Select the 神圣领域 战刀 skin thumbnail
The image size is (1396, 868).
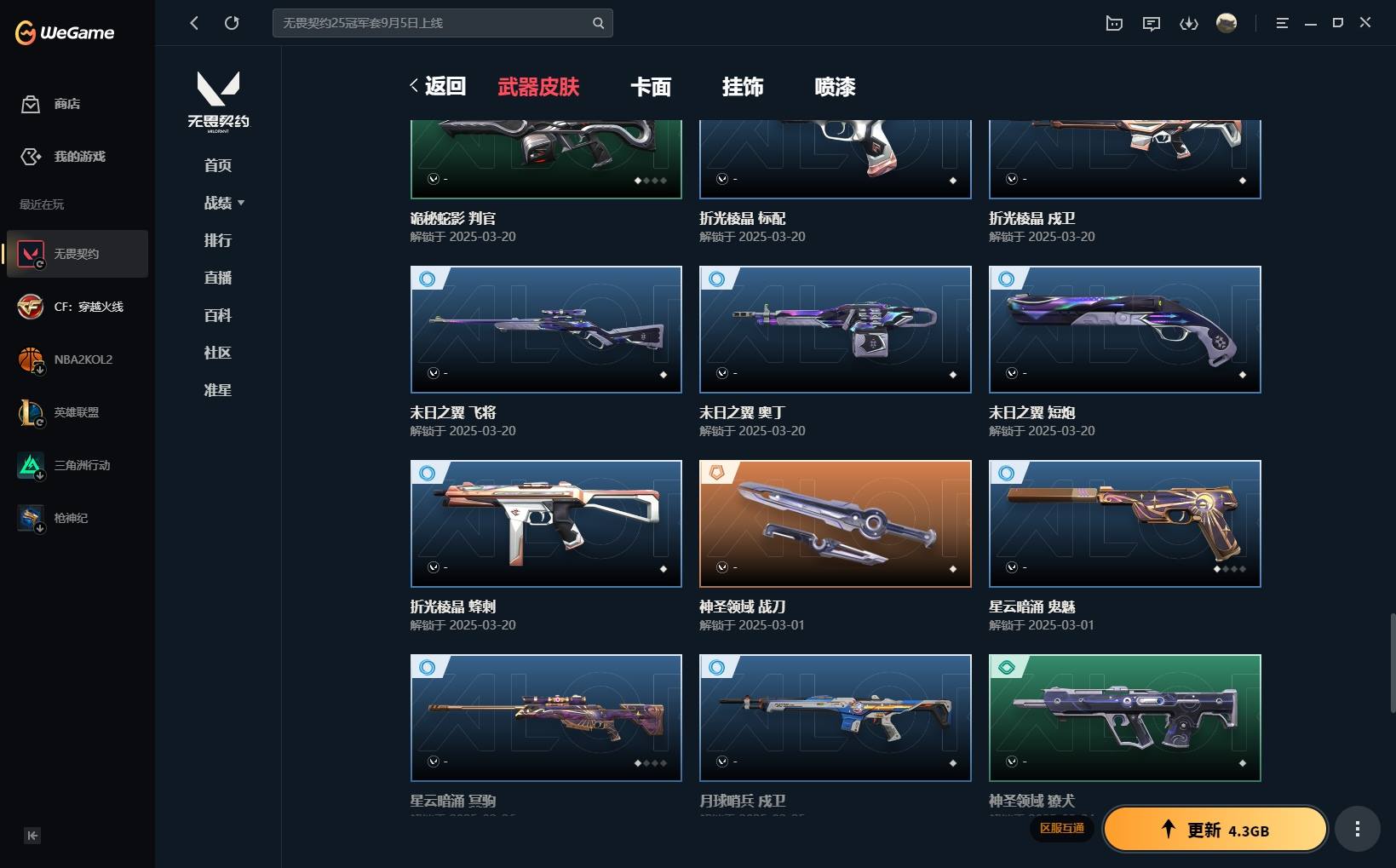click(836, 524)
